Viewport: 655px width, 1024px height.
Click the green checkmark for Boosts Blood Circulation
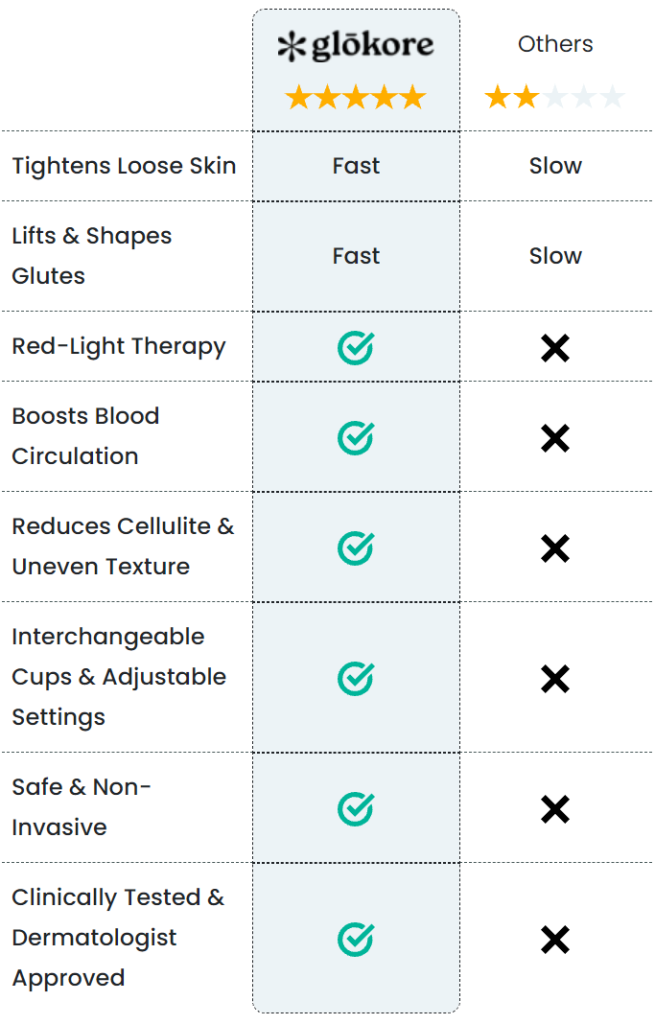356,438
